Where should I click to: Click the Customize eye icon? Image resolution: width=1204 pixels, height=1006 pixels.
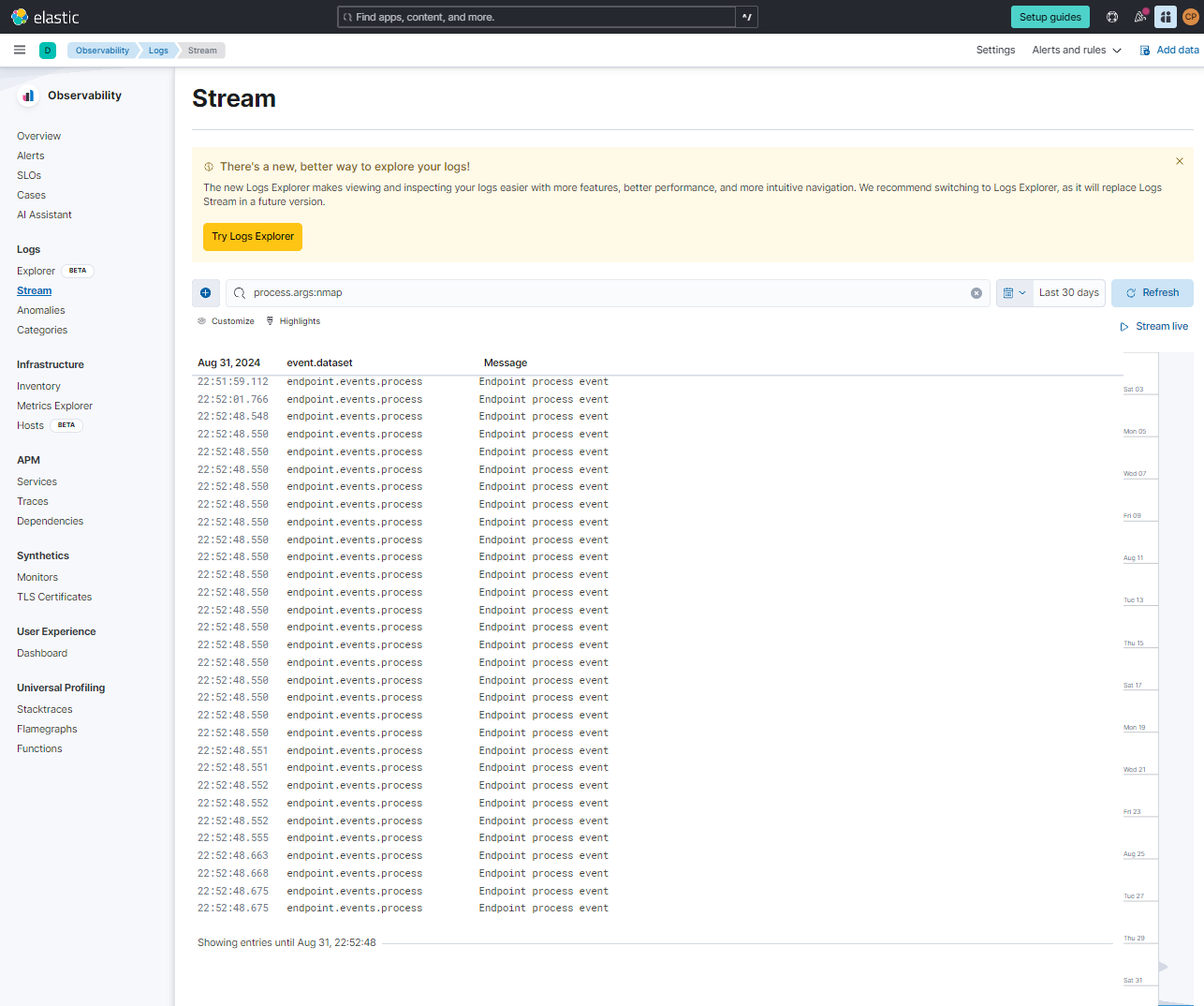(x=201, y=321)
